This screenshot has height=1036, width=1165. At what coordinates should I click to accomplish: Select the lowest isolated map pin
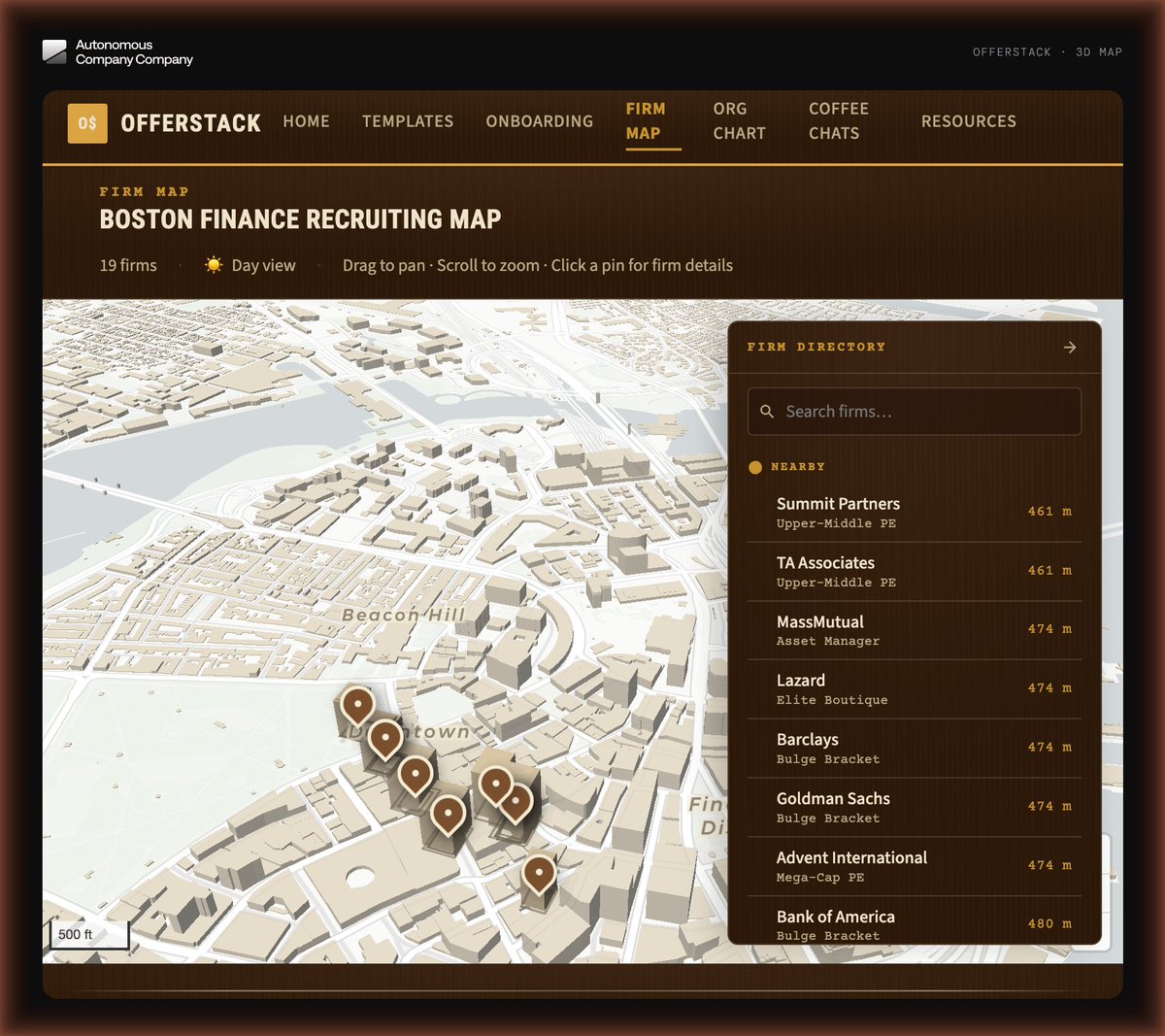pos(539,874)
